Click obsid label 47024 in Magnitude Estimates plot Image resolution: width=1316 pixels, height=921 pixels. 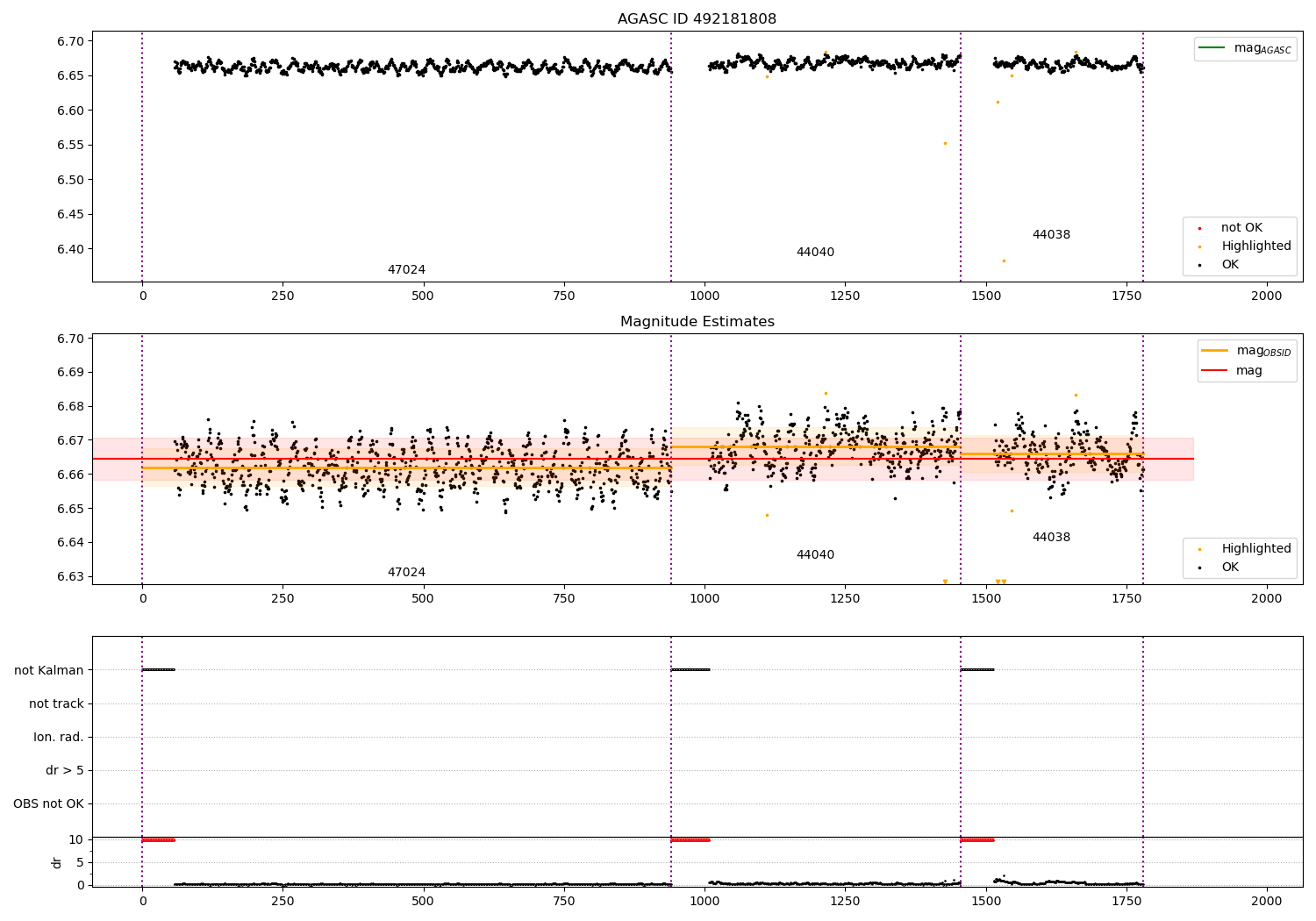coord(406,572)
